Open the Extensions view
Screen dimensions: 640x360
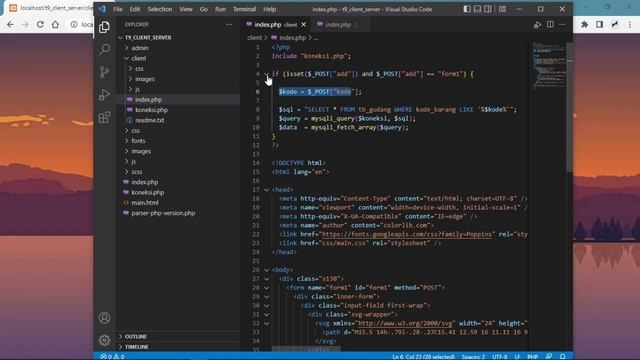104,118
